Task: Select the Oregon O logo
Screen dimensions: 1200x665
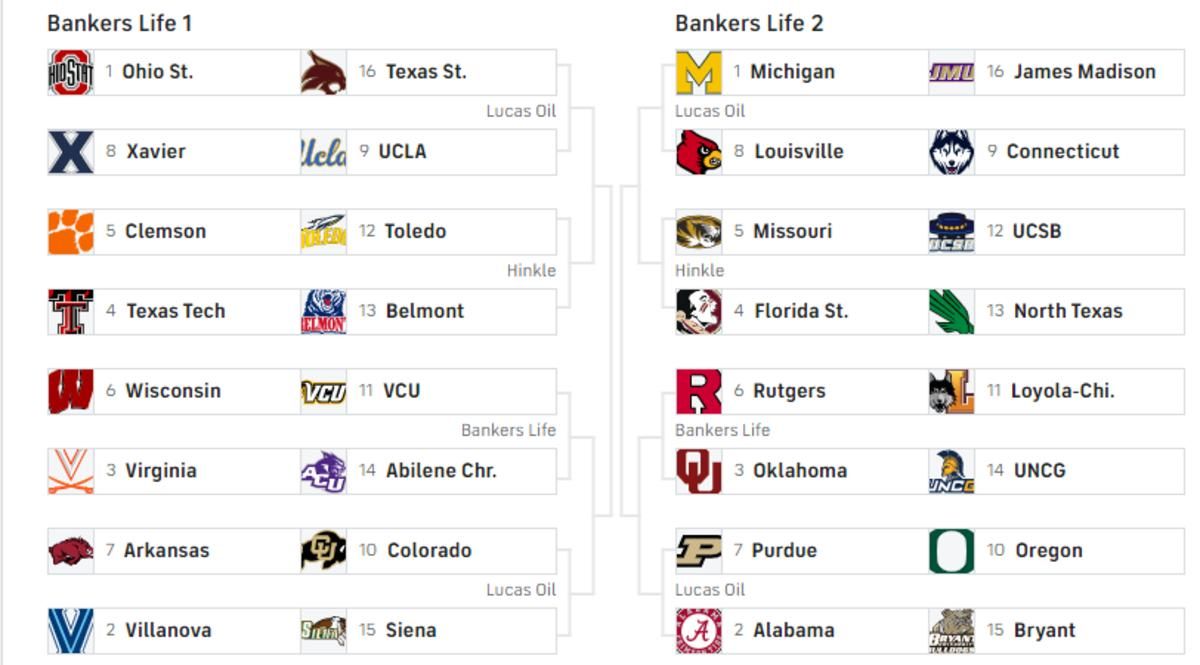Action: pyautogui.click(x=951, y=551)
